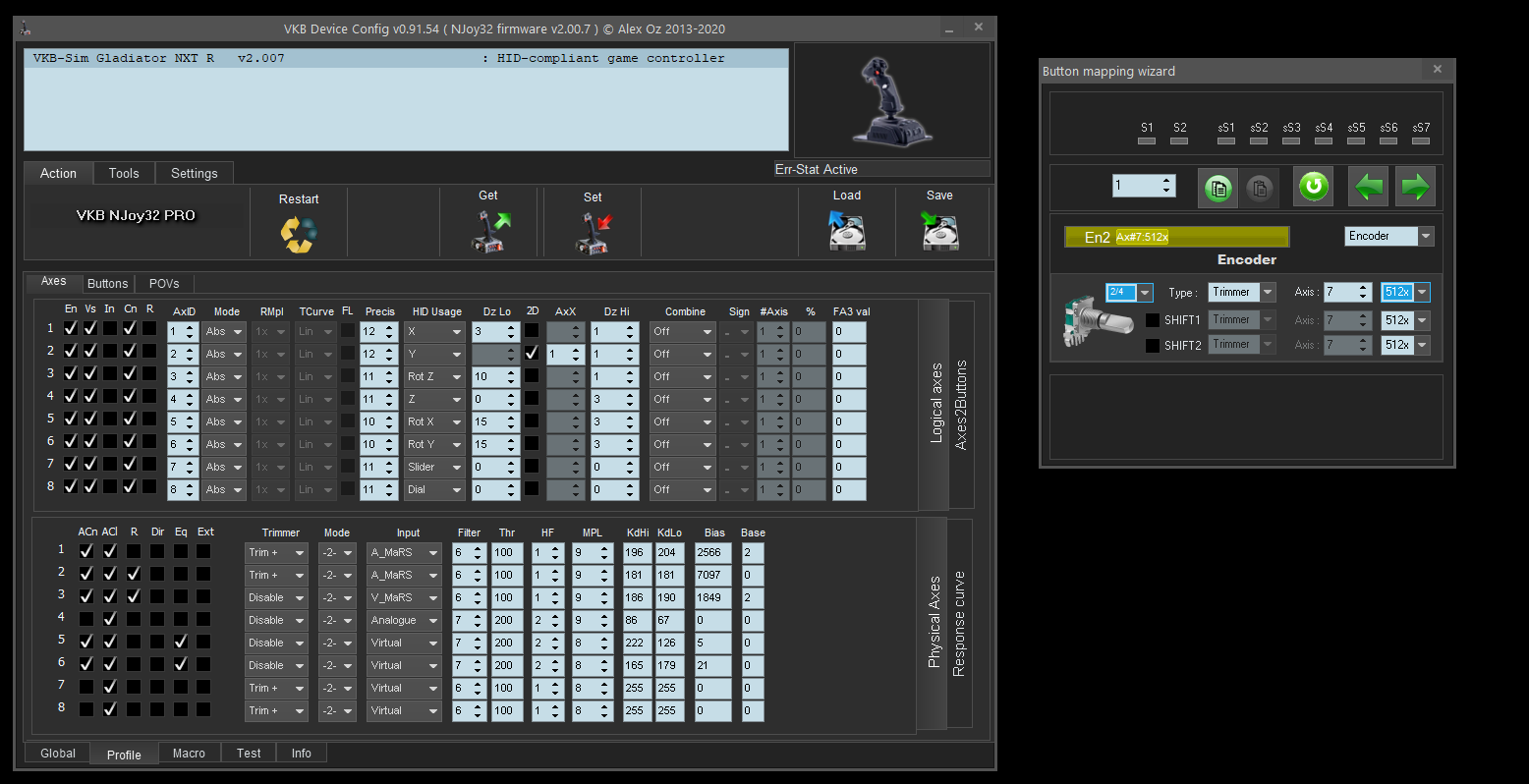Screen dimensions: 1529x784
Task: Enable the SHIFT2 checkbox in wizard
Action: point(1153,346)
